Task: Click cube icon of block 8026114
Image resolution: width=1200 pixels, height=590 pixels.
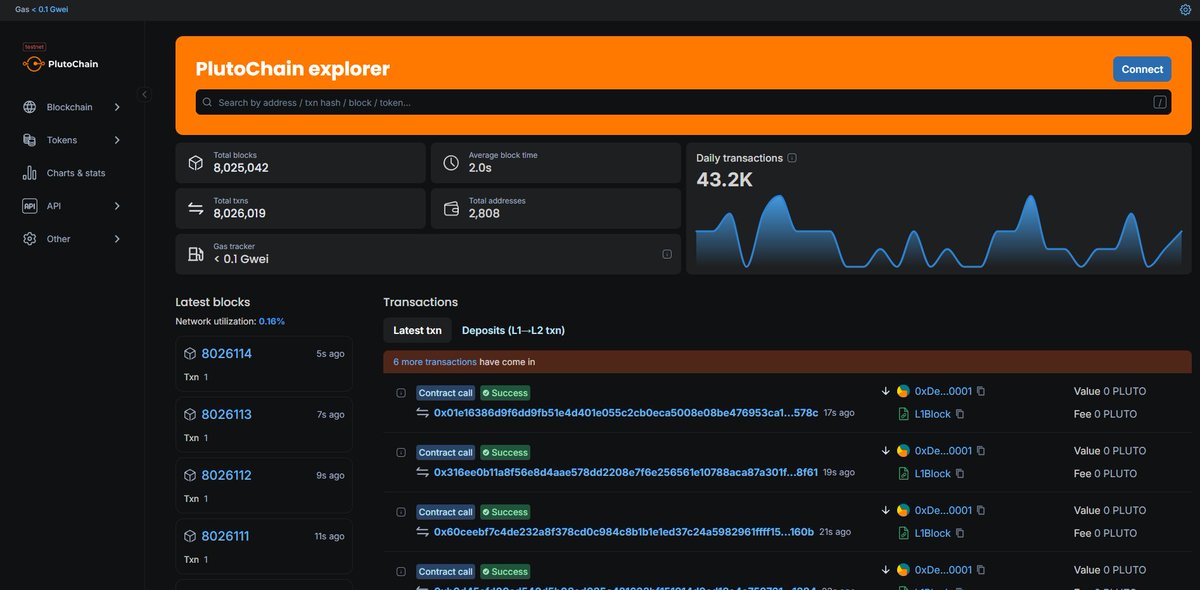Action: point(190,354)
